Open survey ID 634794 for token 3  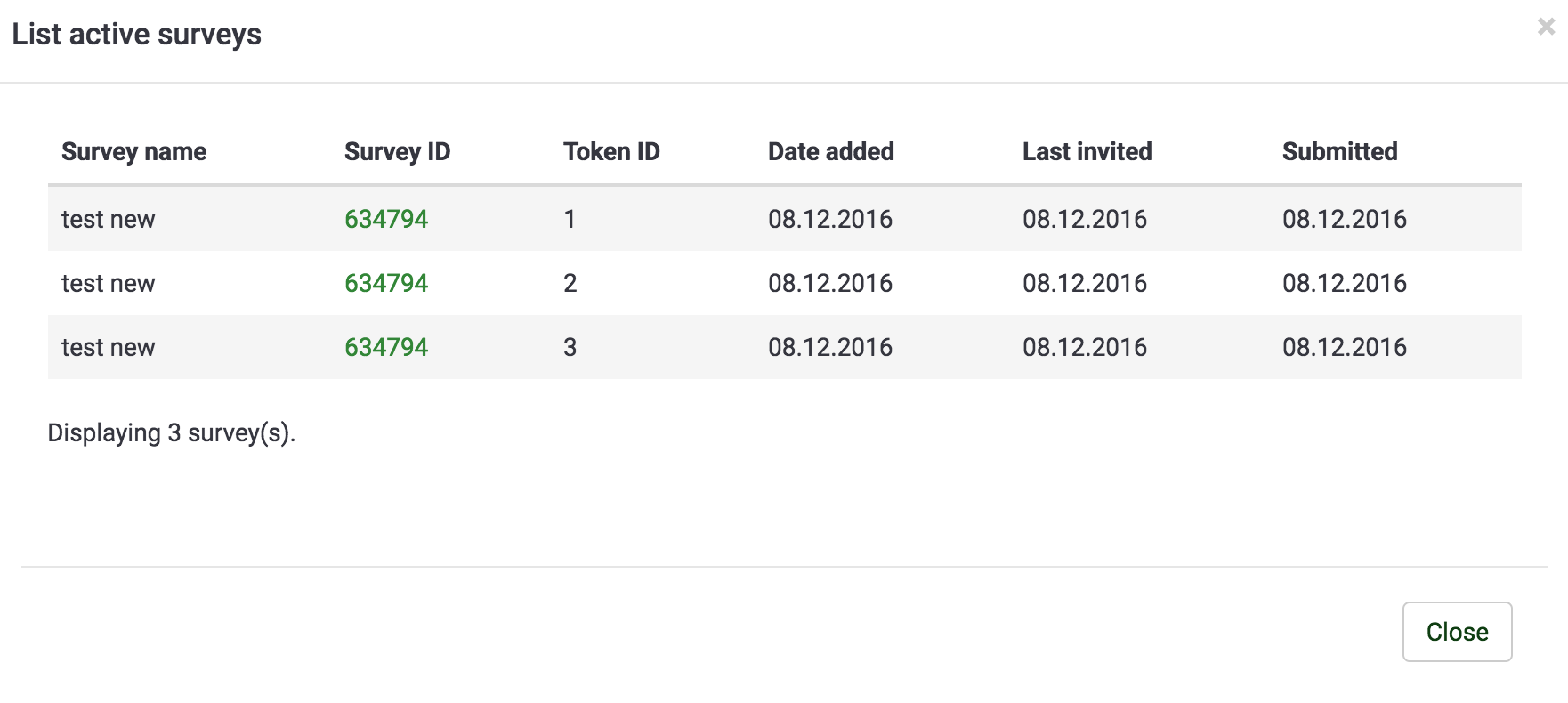click(386, 347)
